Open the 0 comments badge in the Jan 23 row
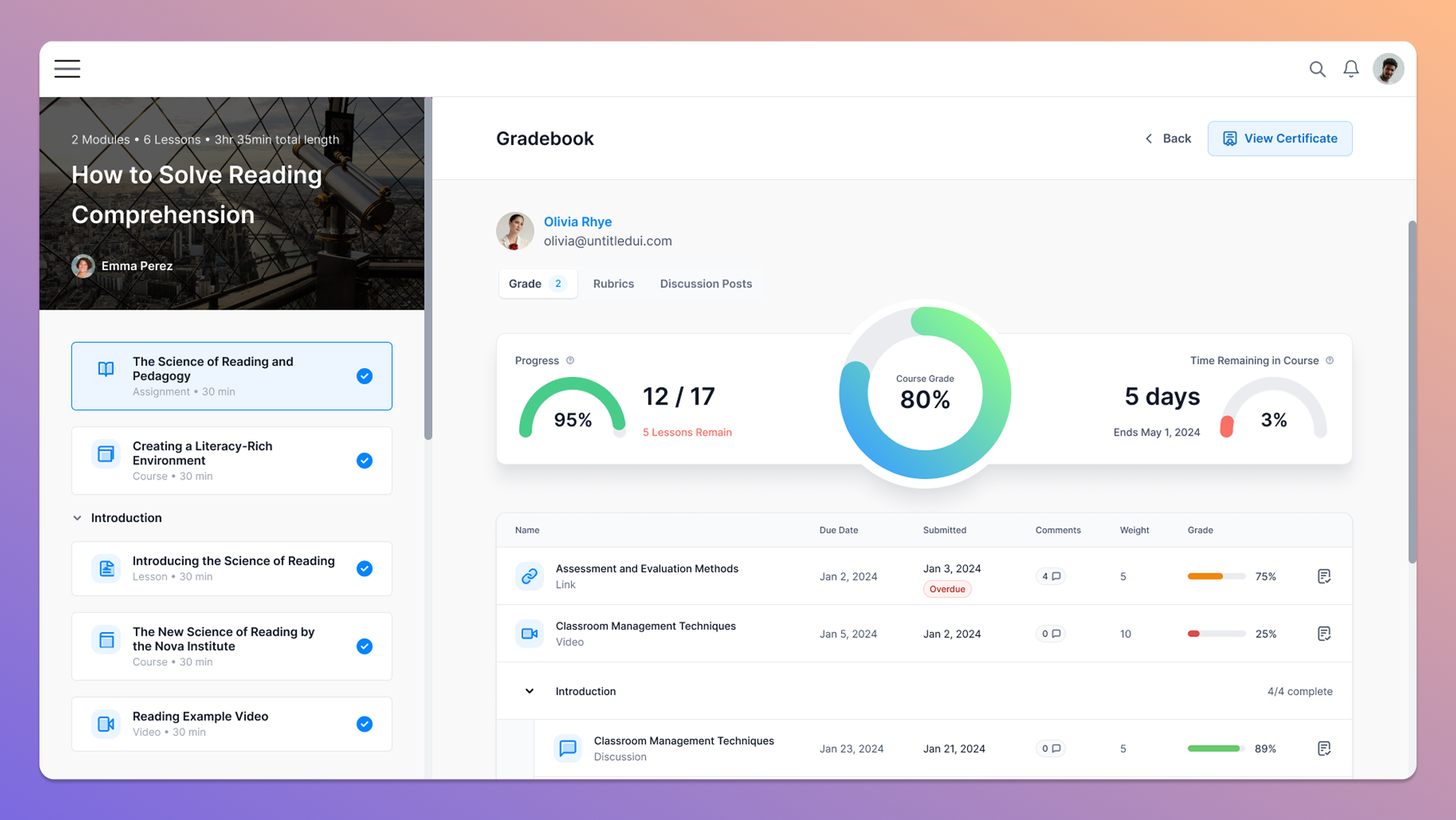1456x820 pixels. [1050, 749]
